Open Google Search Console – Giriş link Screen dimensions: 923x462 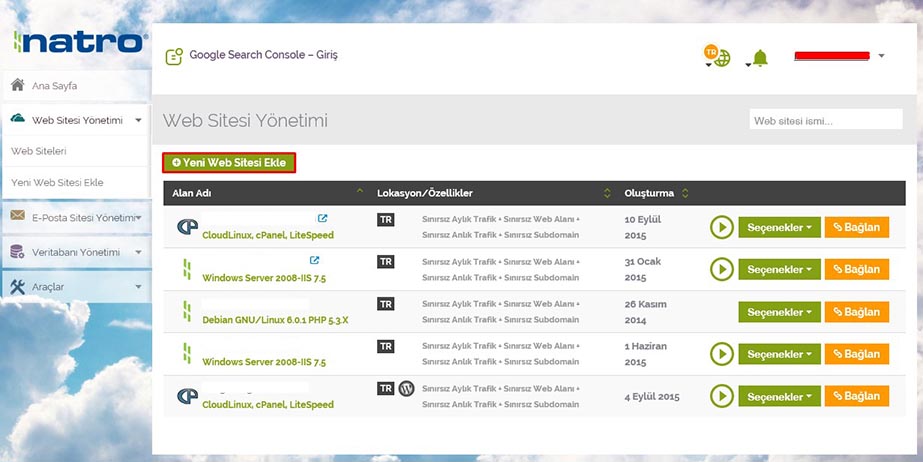pos(264,55)
